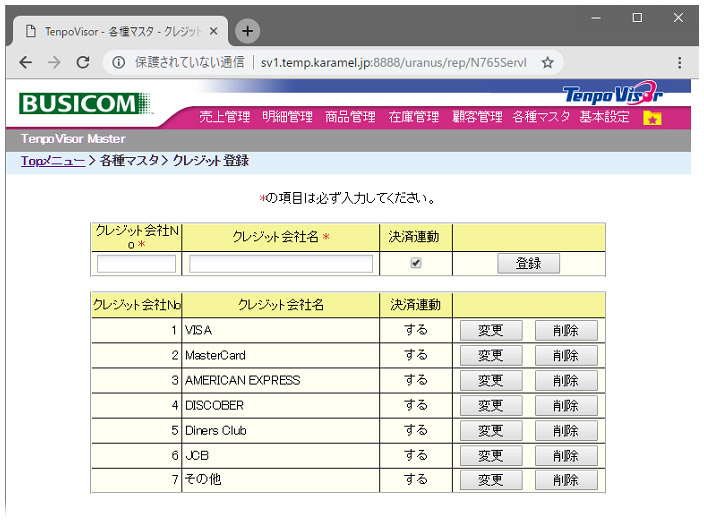Select the AMERICAN EXPRESS name cell

point(281,381)
